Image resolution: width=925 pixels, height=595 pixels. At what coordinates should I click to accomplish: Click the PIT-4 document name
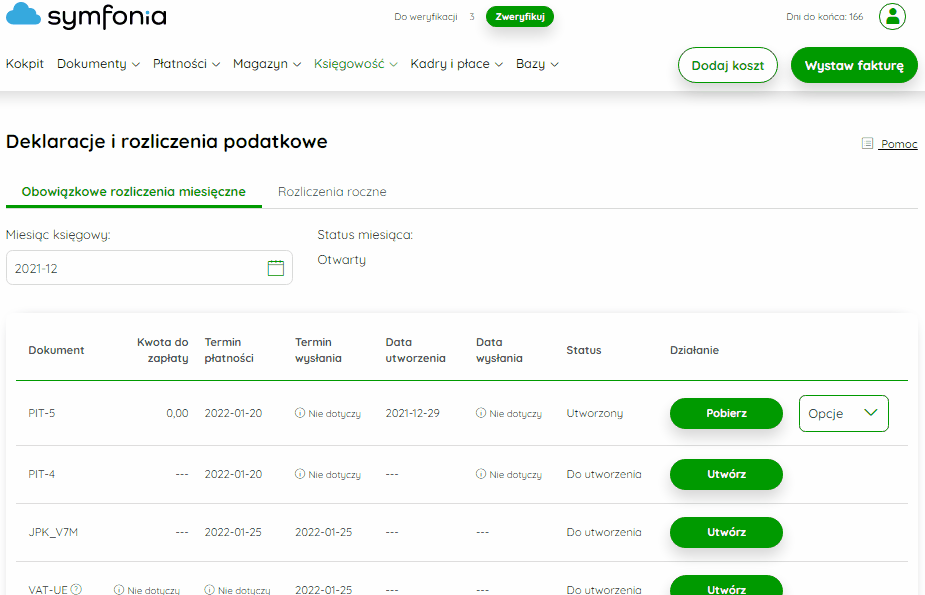tap(42, 474)
